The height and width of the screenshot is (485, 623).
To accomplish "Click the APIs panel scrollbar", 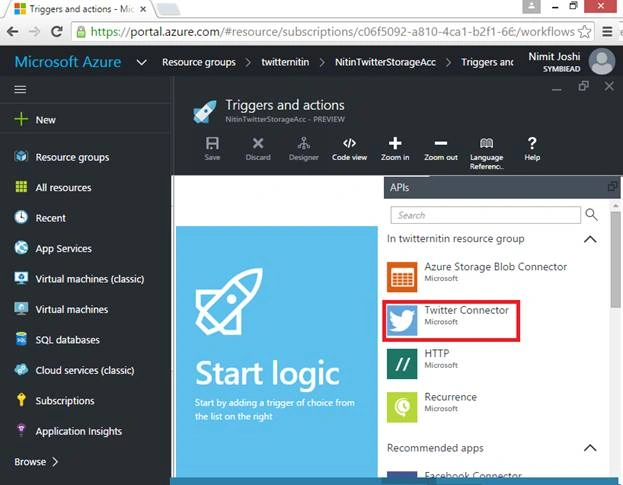I will [615, 260].
